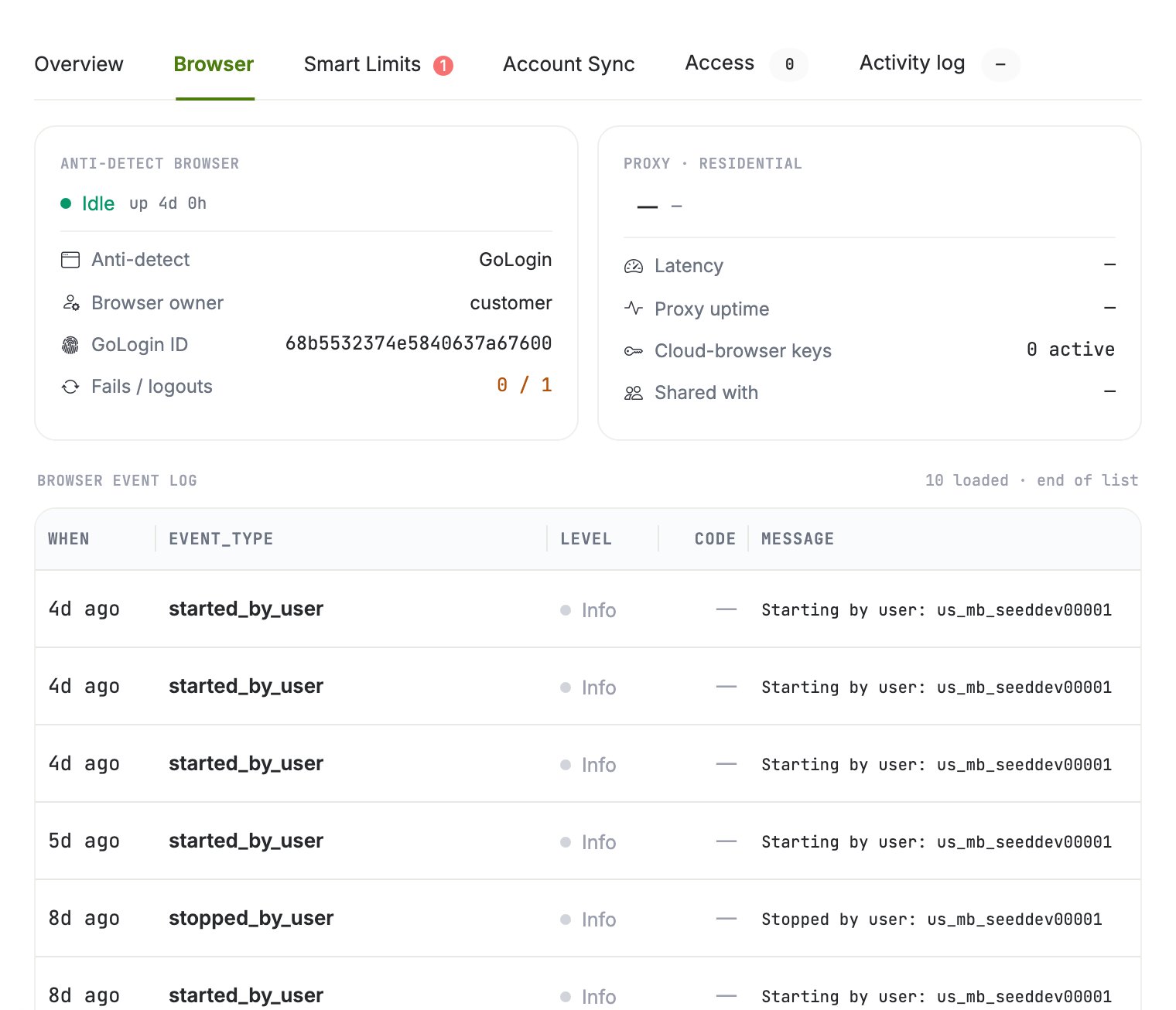Click the stopped_by_user event type
1176x1010 pixels.
point(251,919)
